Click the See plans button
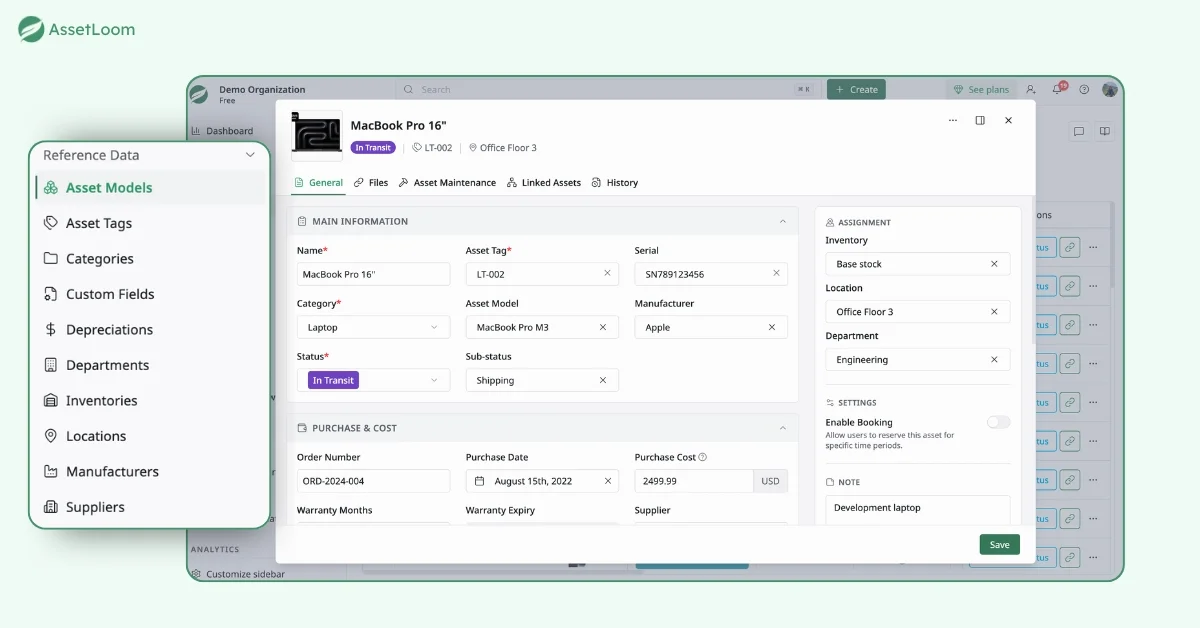1200x628 pixels. (981, 89)
